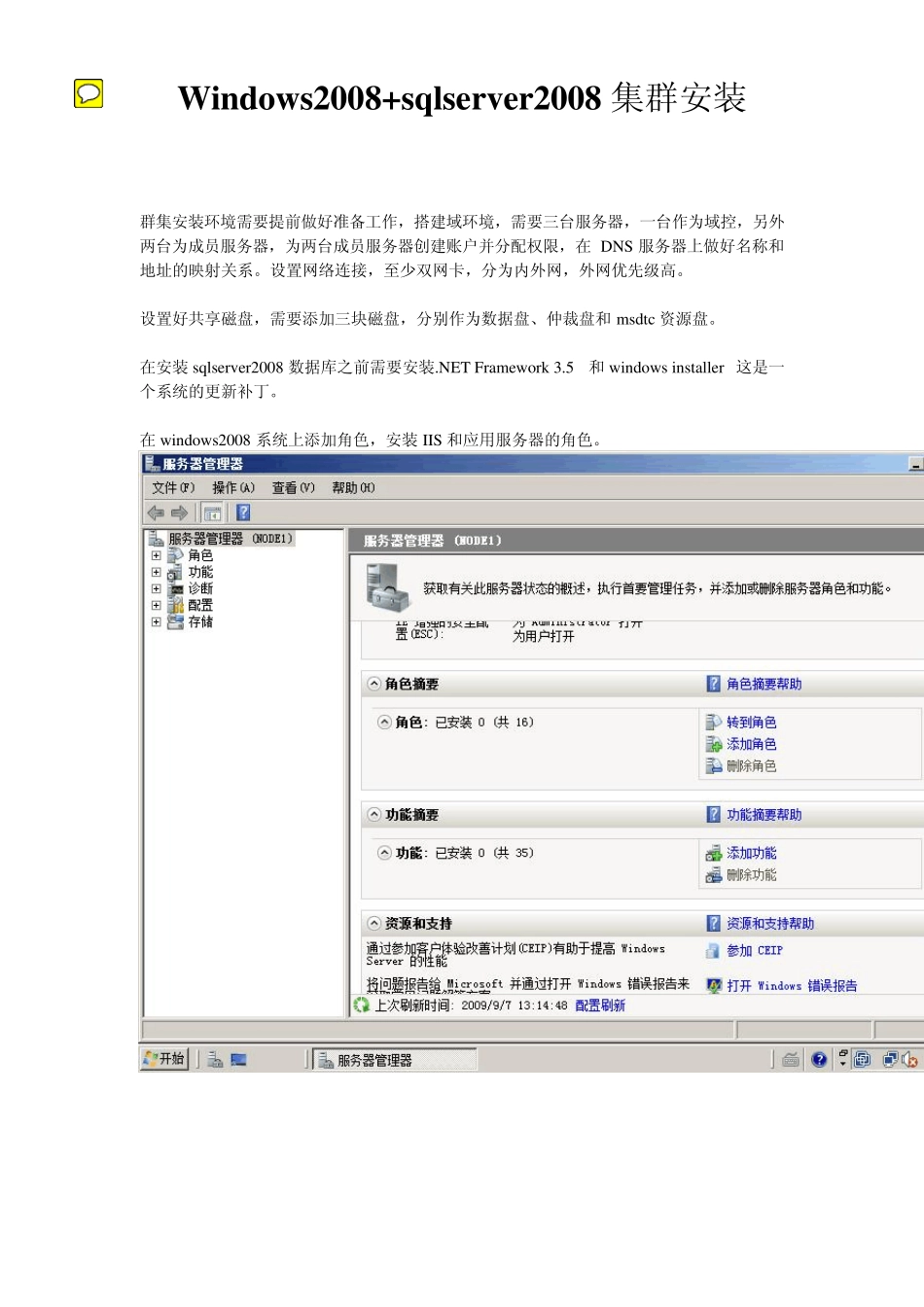Click the 配置刷新 link

600,1005
